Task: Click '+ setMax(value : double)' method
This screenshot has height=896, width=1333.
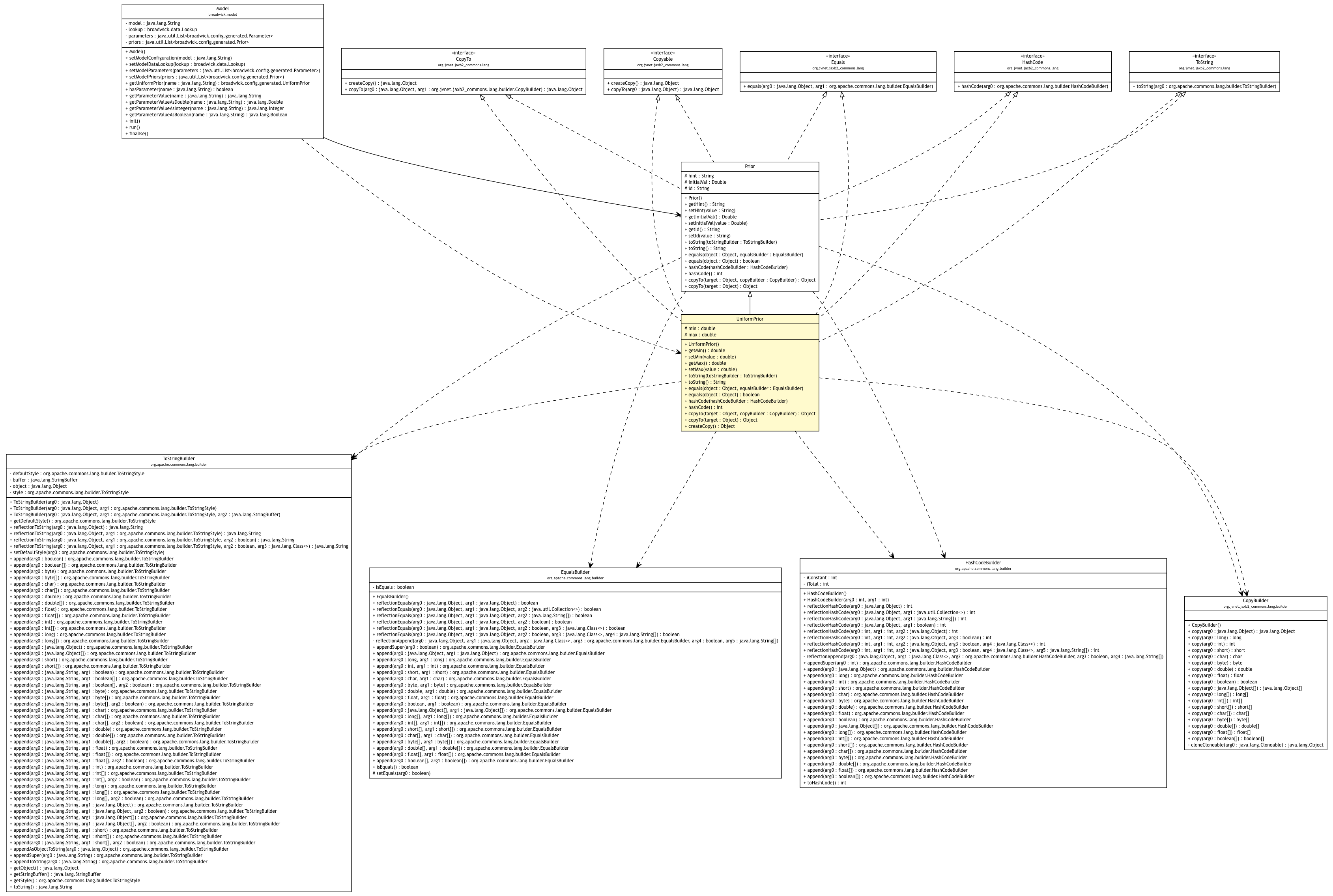Action: (x=710, y=370)
